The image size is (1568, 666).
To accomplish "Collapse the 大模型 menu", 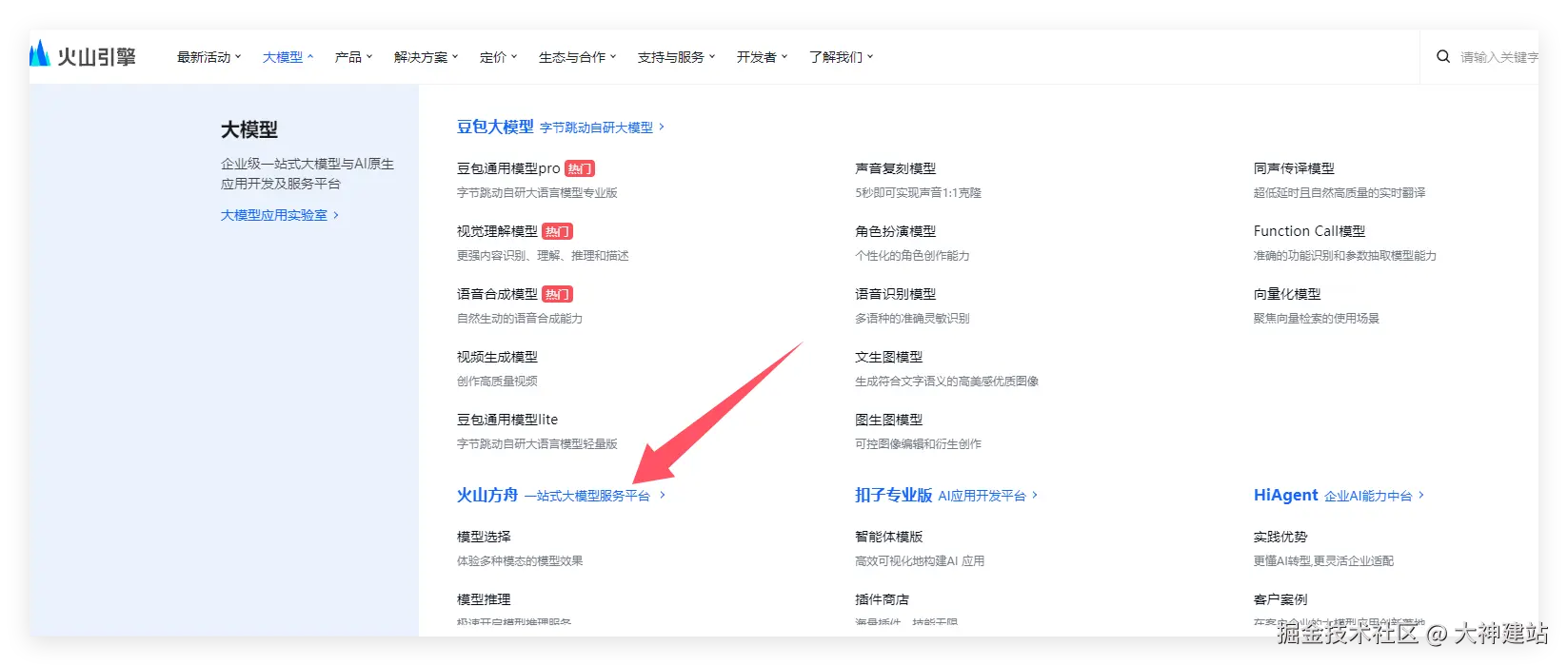I will 288,57.
